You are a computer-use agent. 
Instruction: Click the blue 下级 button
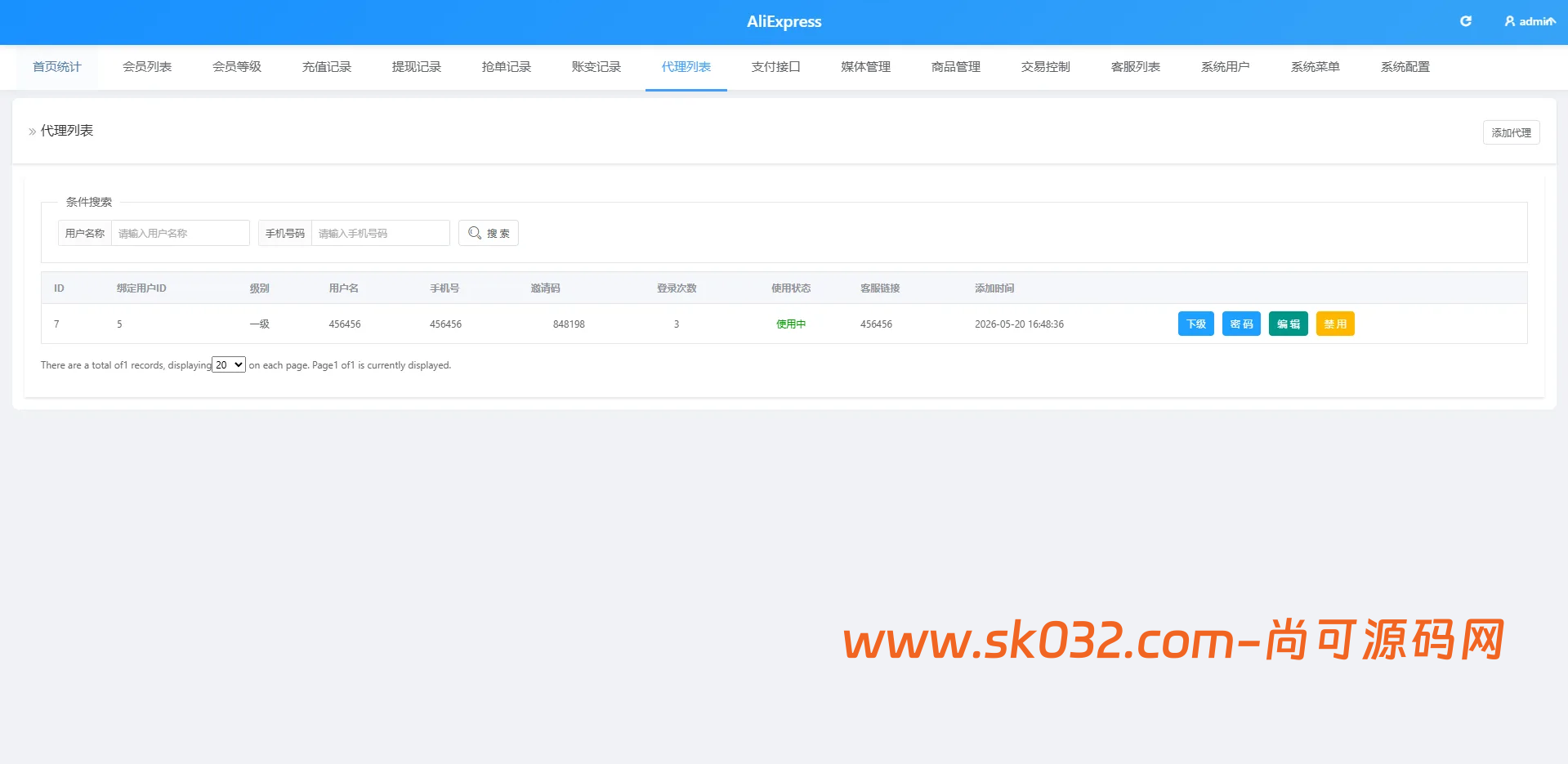point(1196,324)
